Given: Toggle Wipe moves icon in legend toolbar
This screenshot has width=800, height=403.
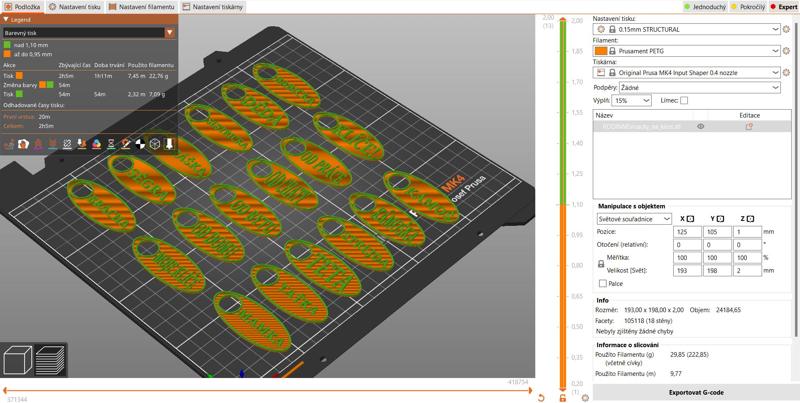Looking at the screenshot, I should 23,145.
